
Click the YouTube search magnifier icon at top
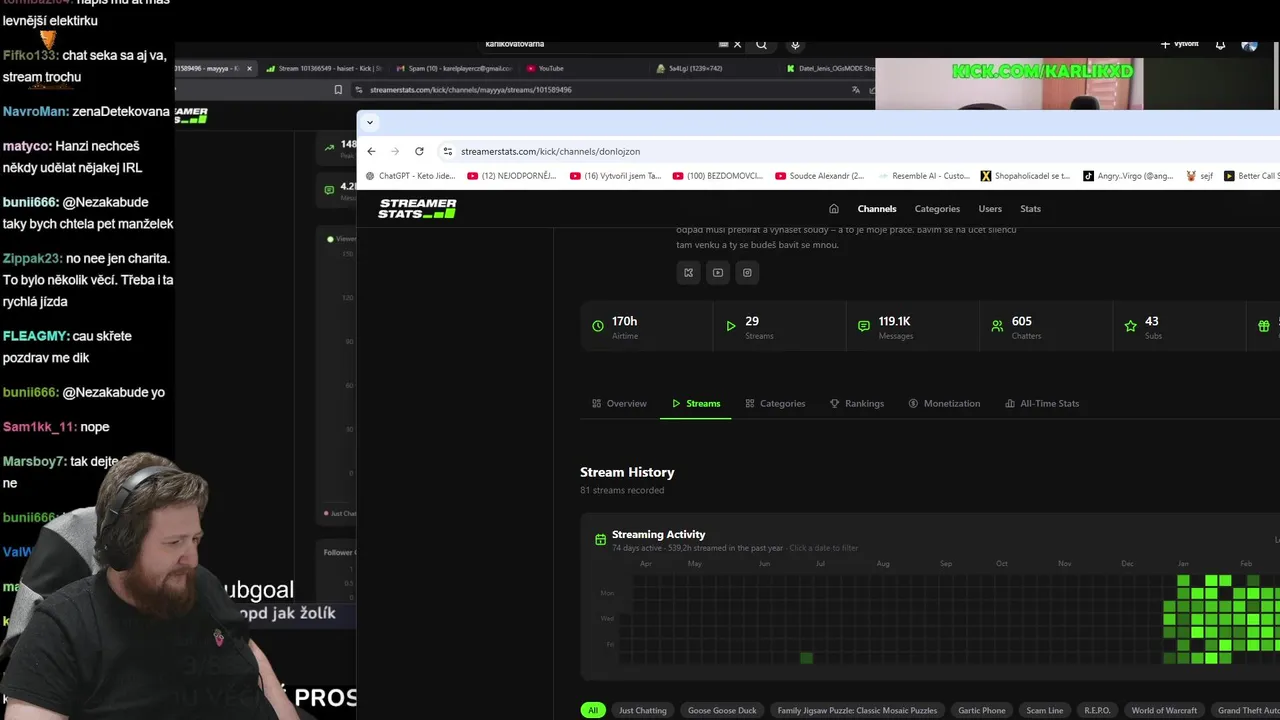point(761,44)
